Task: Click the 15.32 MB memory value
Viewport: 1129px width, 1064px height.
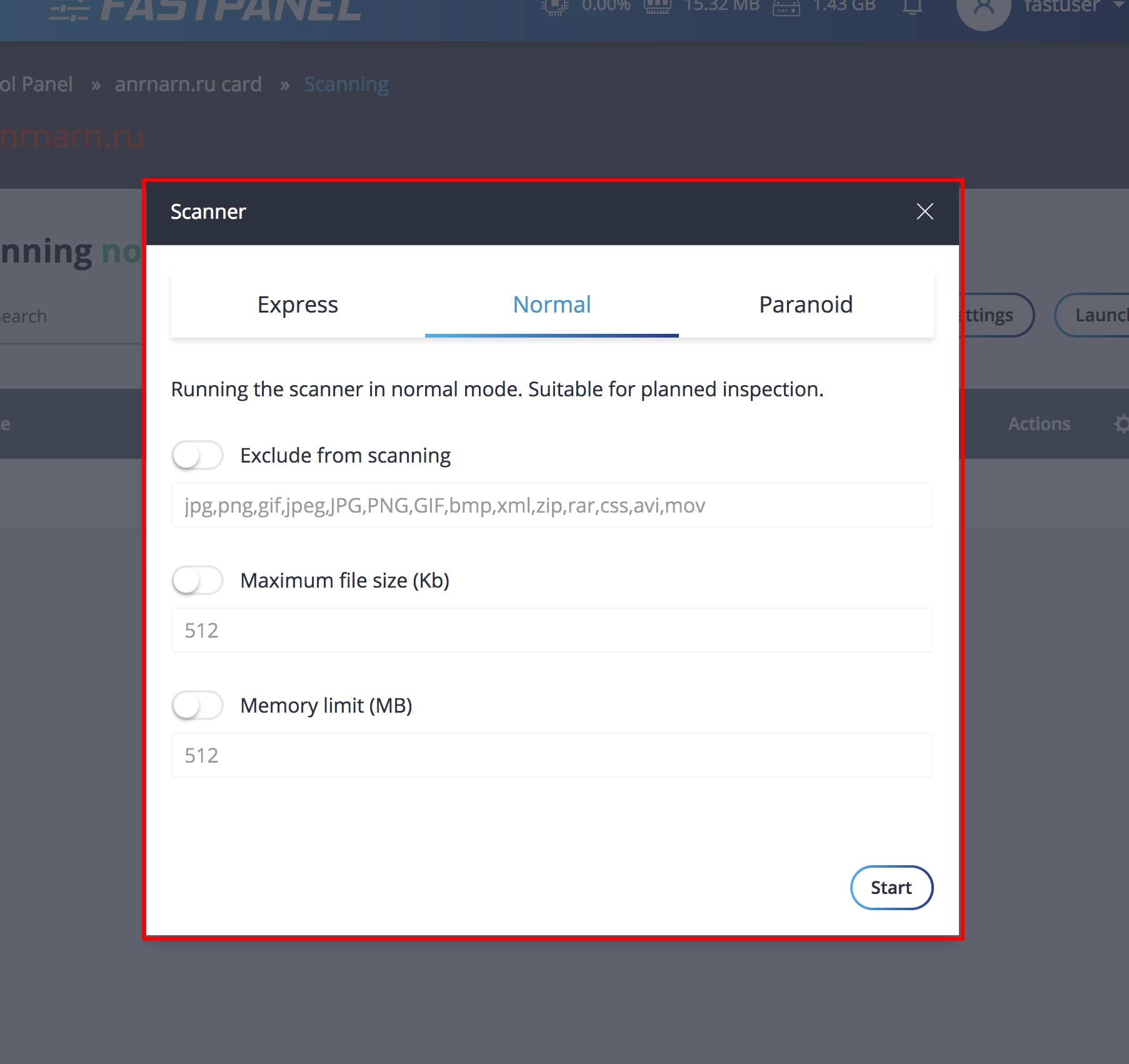Action: [721, 6]
